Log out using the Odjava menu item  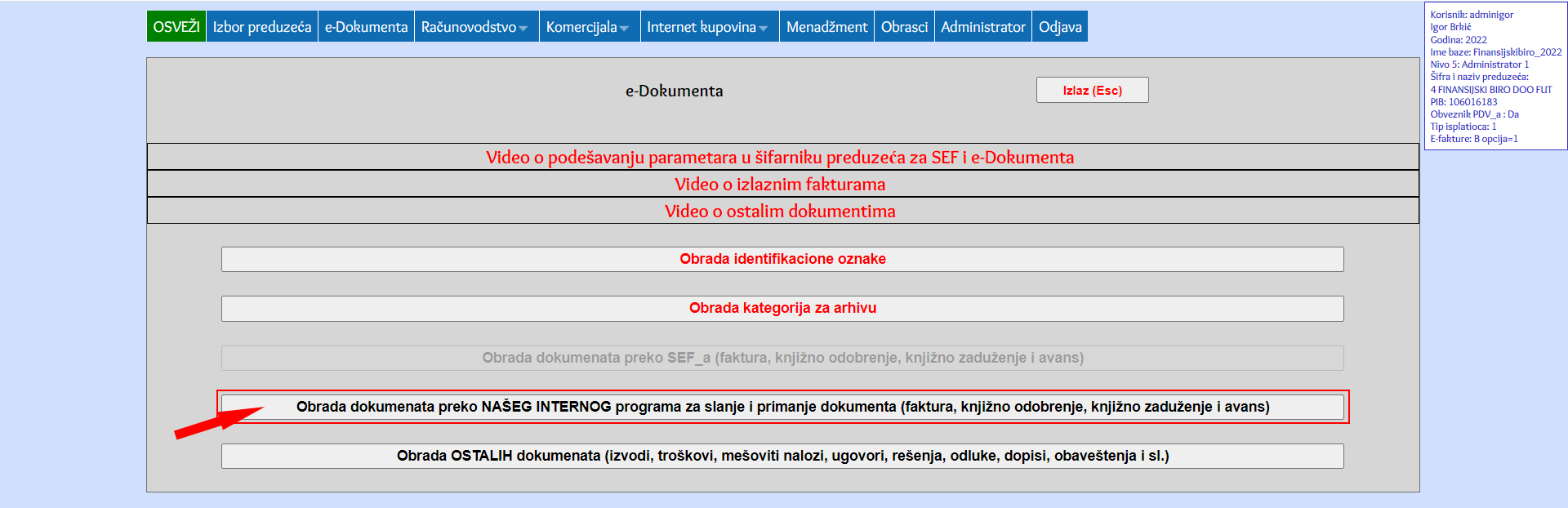(x=1060, y=26)
